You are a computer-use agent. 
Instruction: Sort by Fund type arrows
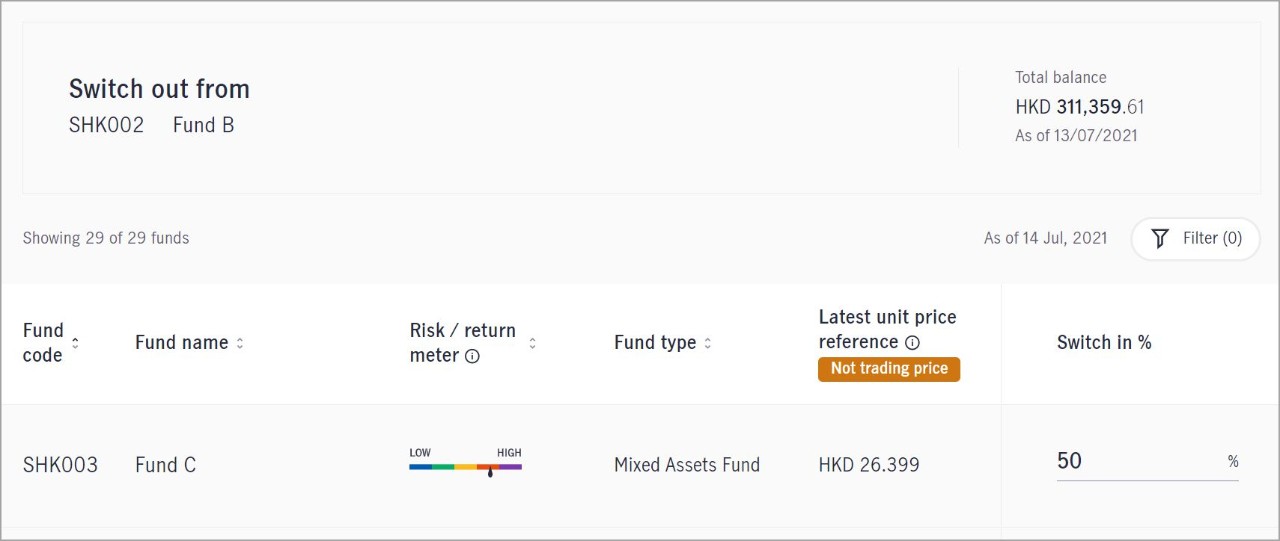click(x=707, y=343)
